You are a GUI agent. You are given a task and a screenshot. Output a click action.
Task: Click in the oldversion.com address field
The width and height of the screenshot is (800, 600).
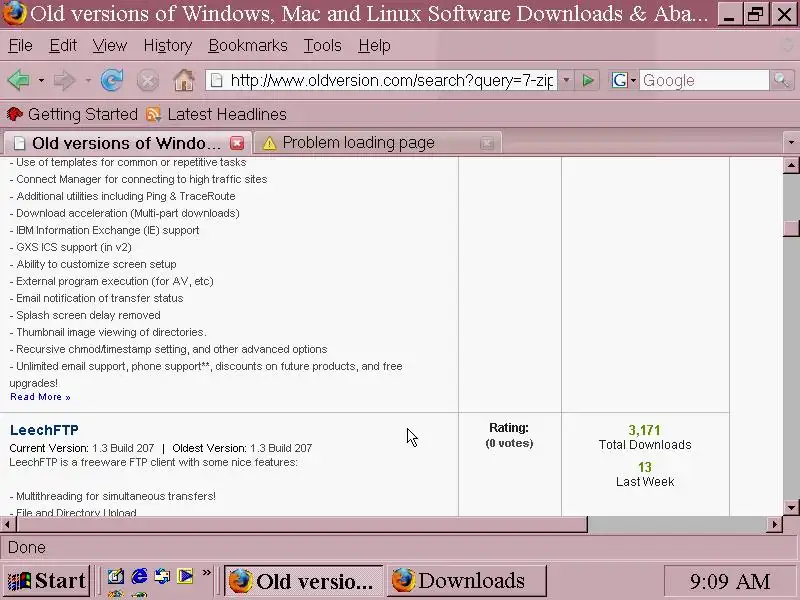[391, 80]
